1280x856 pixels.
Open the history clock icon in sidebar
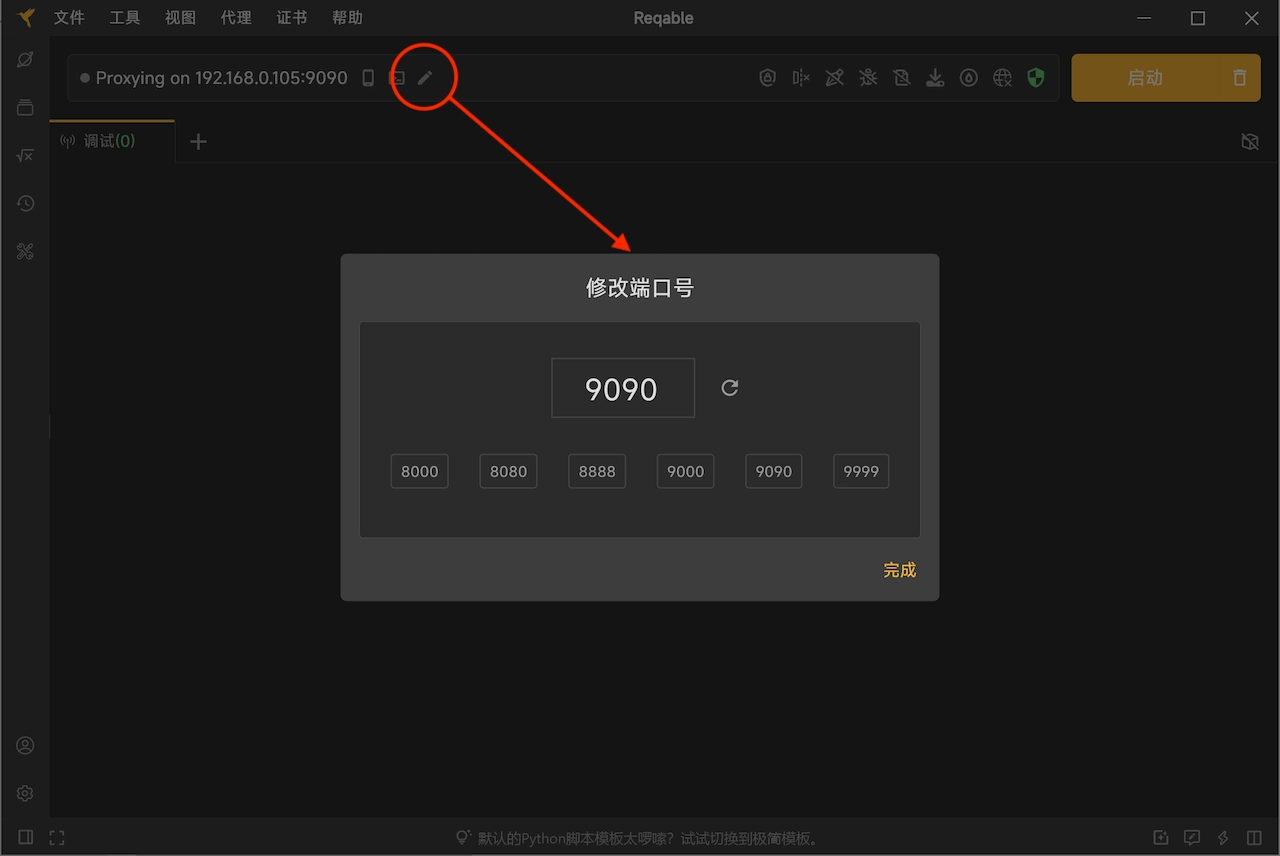(25, 204)
